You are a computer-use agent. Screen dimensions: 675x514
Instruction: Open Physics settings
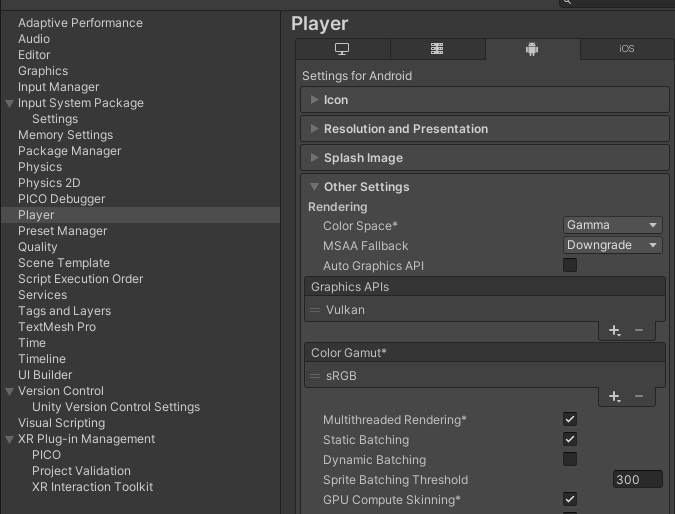pyautogui.click(x=40, y=167)
